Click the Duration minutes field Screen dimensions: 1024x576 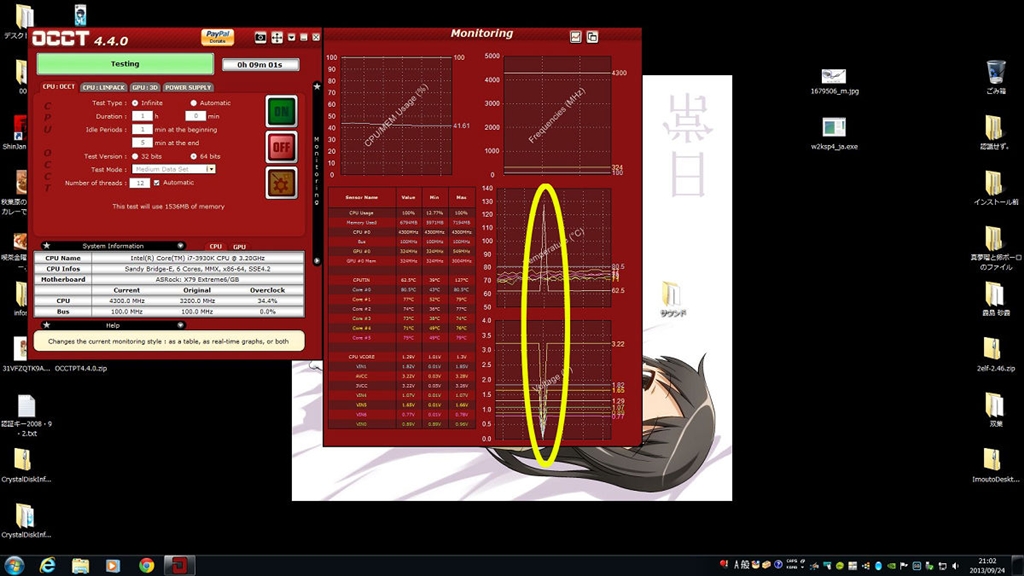tap(195, 116)
